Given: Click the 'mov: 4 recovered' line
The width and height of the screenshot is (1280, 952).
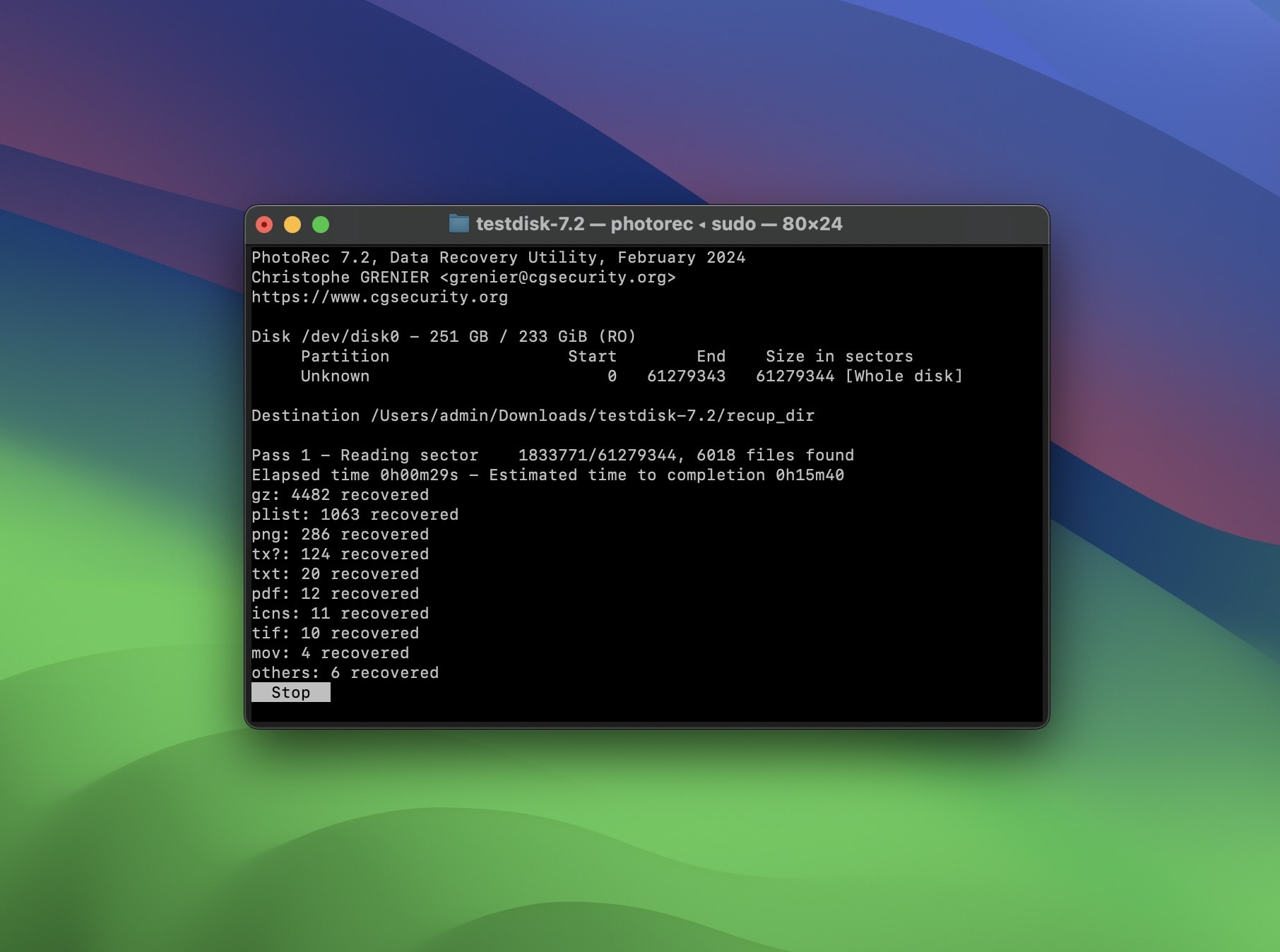Looking at the screenshot, I should [330, 653].
